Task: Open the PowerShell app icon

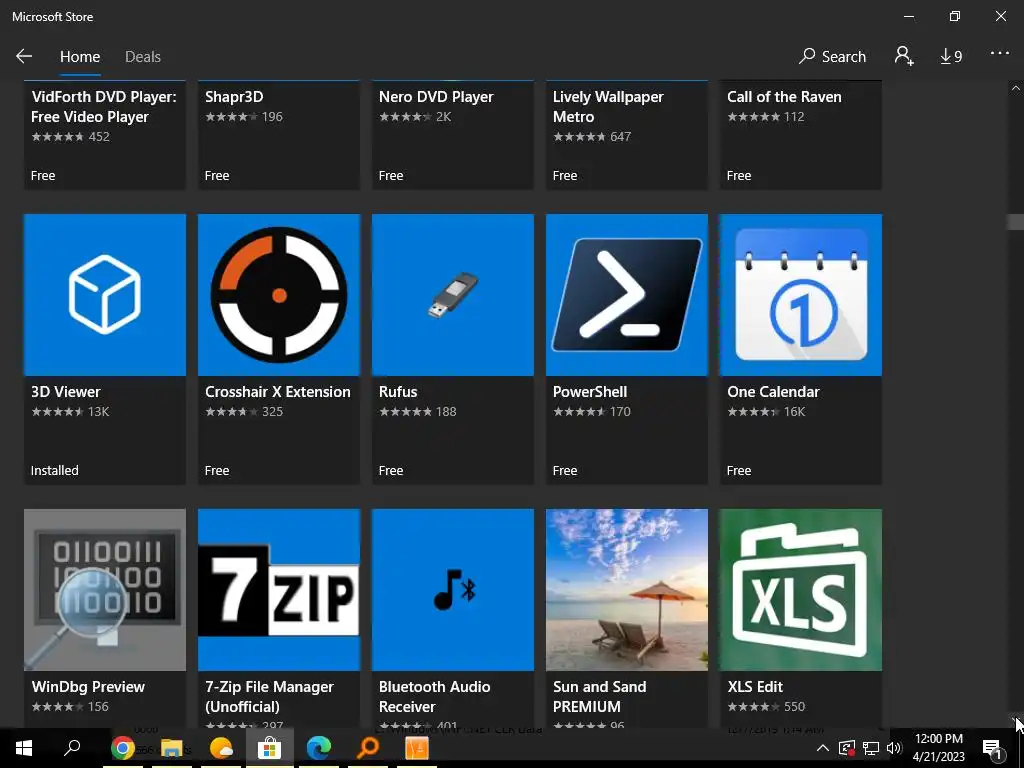Action: coord(627,295)
